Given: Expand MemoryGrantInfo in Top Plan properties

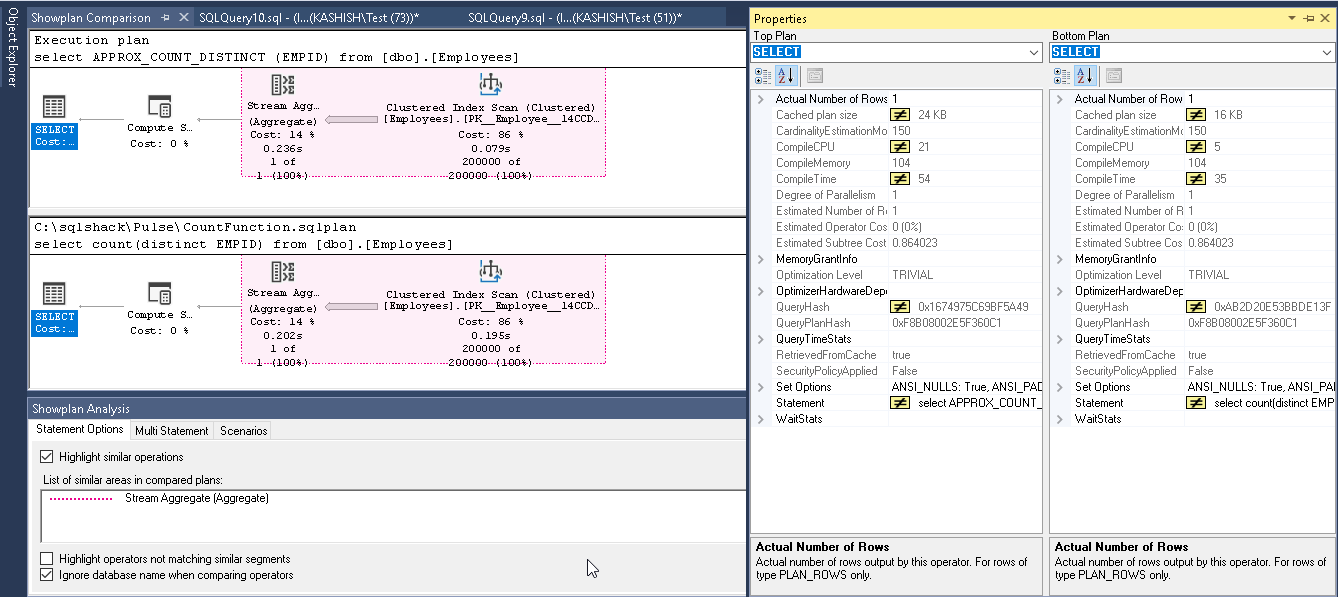Looking at the screenshot, I should (x=762, y=259).
